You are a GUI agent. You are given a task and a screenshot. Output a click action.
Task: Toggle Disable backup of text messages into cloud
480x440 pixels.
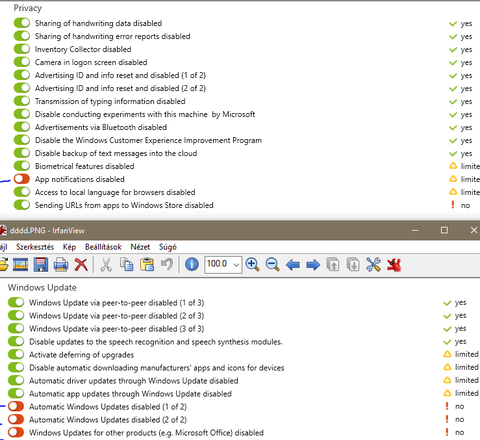point(22,153)
